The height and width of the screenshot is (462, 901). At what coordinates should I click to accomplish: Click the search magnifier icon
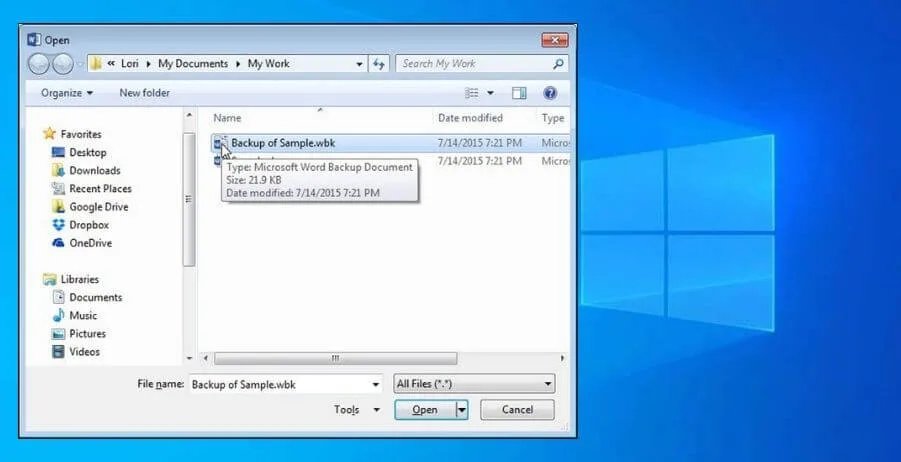pos(558,64)
